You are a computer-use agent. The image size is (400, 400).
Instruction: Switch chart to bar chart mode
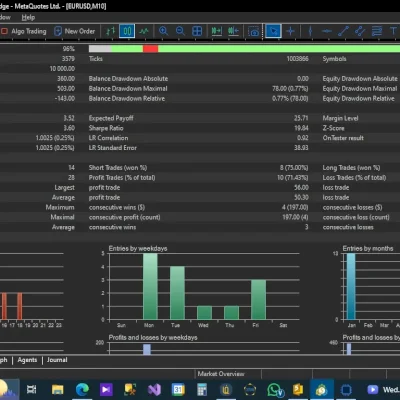(110, 31)
